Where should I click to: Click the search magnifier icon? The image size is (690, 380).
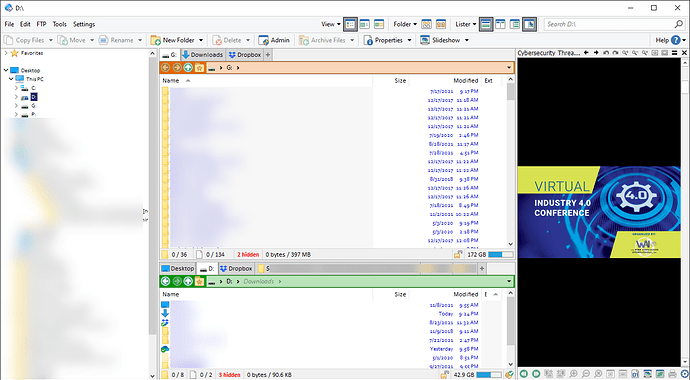(679, 24)
